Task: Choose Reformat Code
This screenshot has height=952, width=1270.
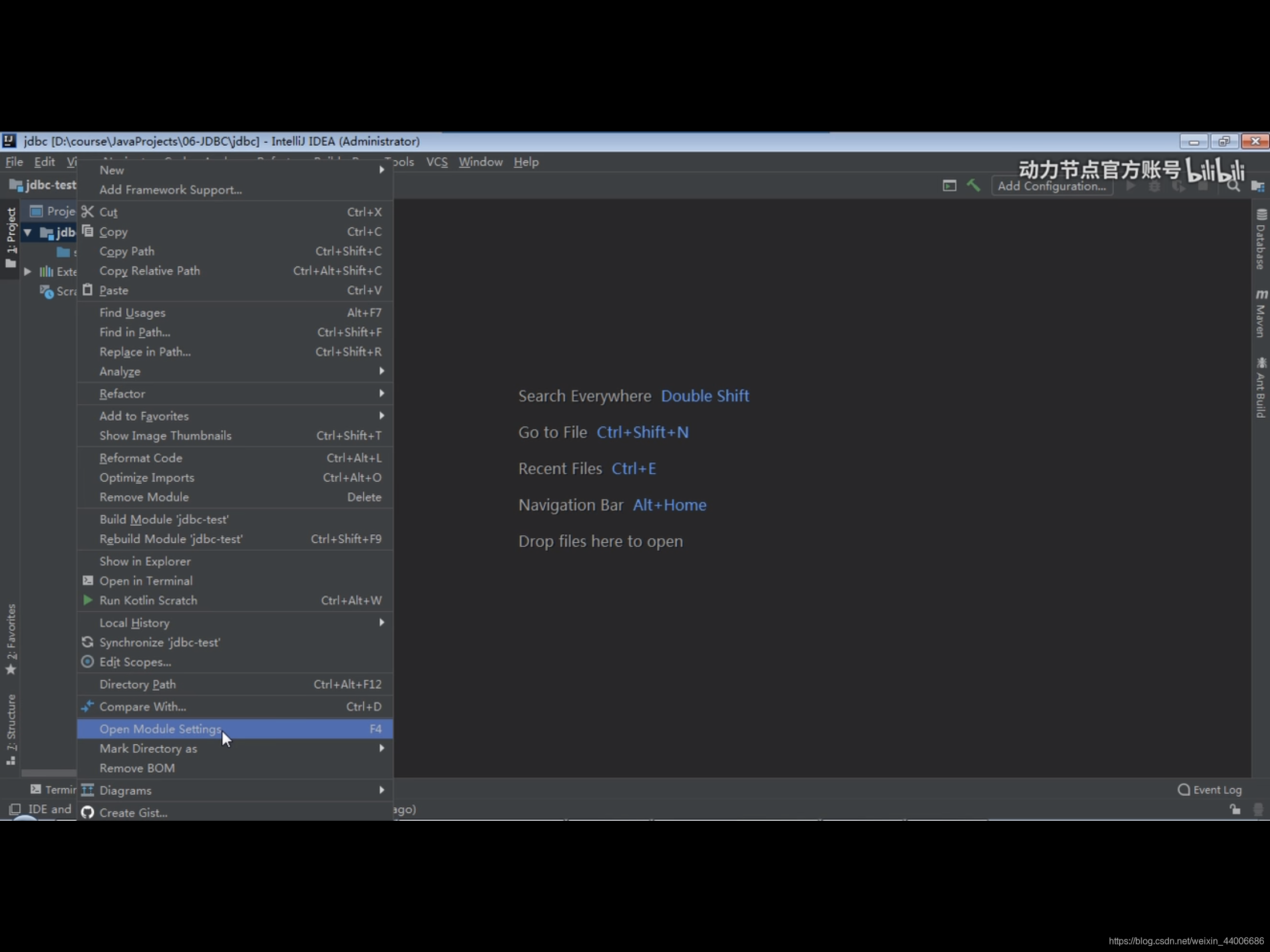Action: [235, 458]
